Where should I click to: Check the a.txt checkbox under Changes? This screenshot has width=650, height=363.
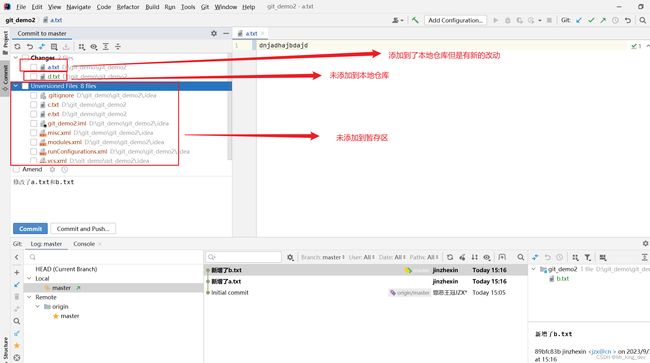[x=34, y=67]
